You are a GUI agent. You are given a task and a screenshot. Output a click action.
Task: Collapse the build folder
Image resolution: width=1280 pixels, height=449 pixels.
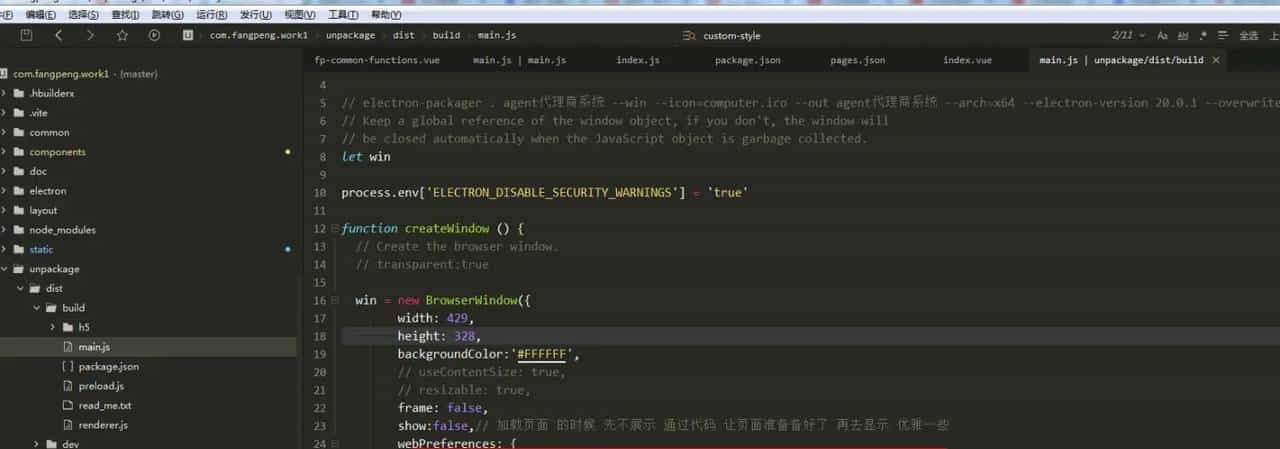coord(37,308)
